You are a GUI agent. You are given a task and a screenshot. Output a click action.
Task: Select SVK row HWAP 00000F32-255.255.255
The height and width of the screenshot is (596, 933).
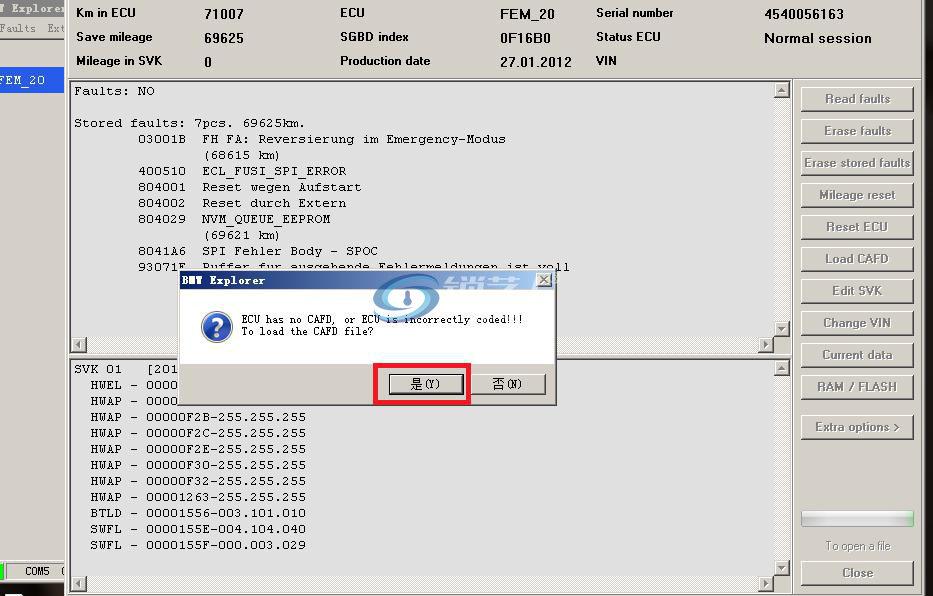pos(198,481)
